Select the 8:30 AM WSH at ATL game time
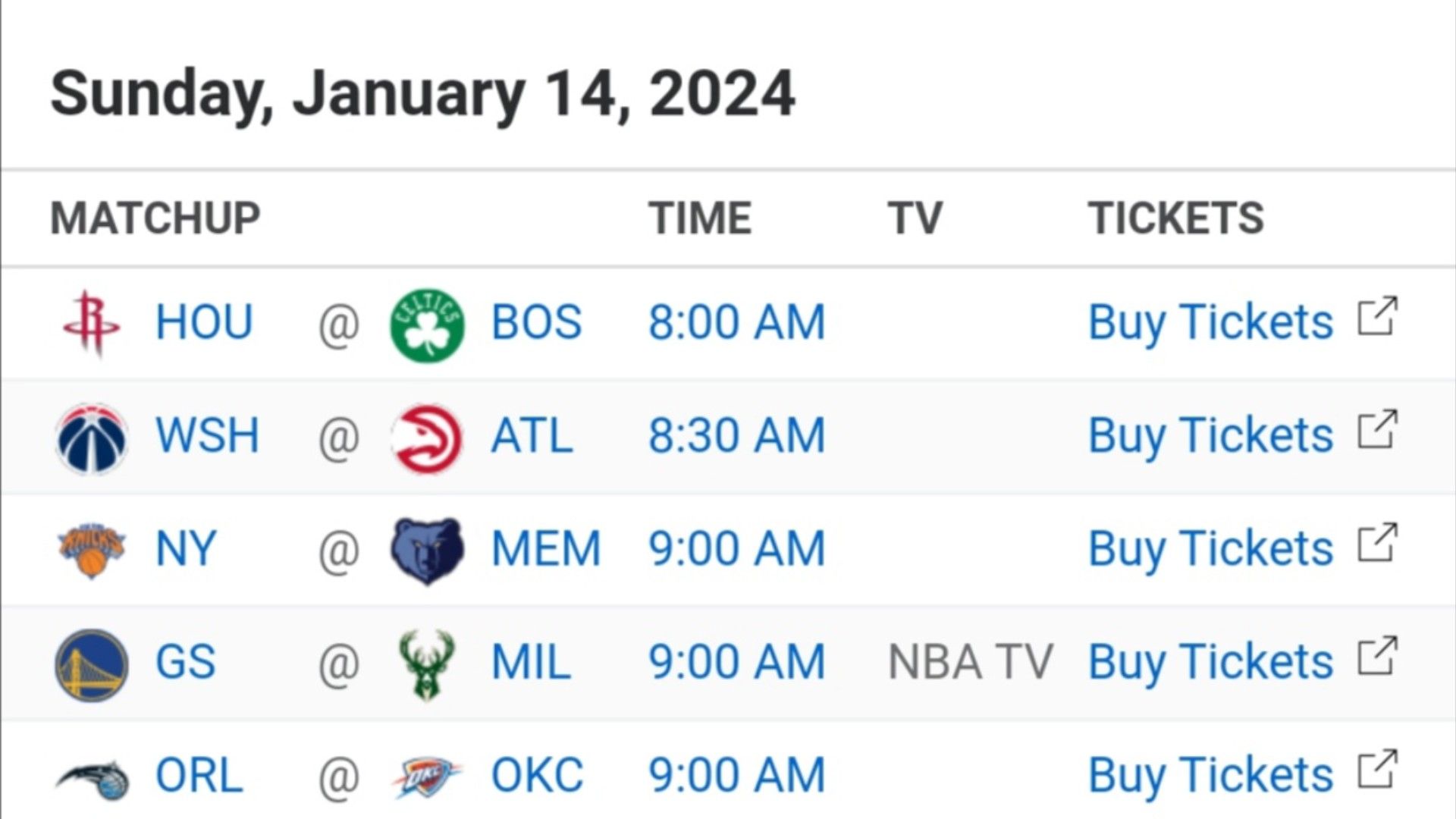The height and width of the screenshot is (819, 1456). tap(736, 436)
